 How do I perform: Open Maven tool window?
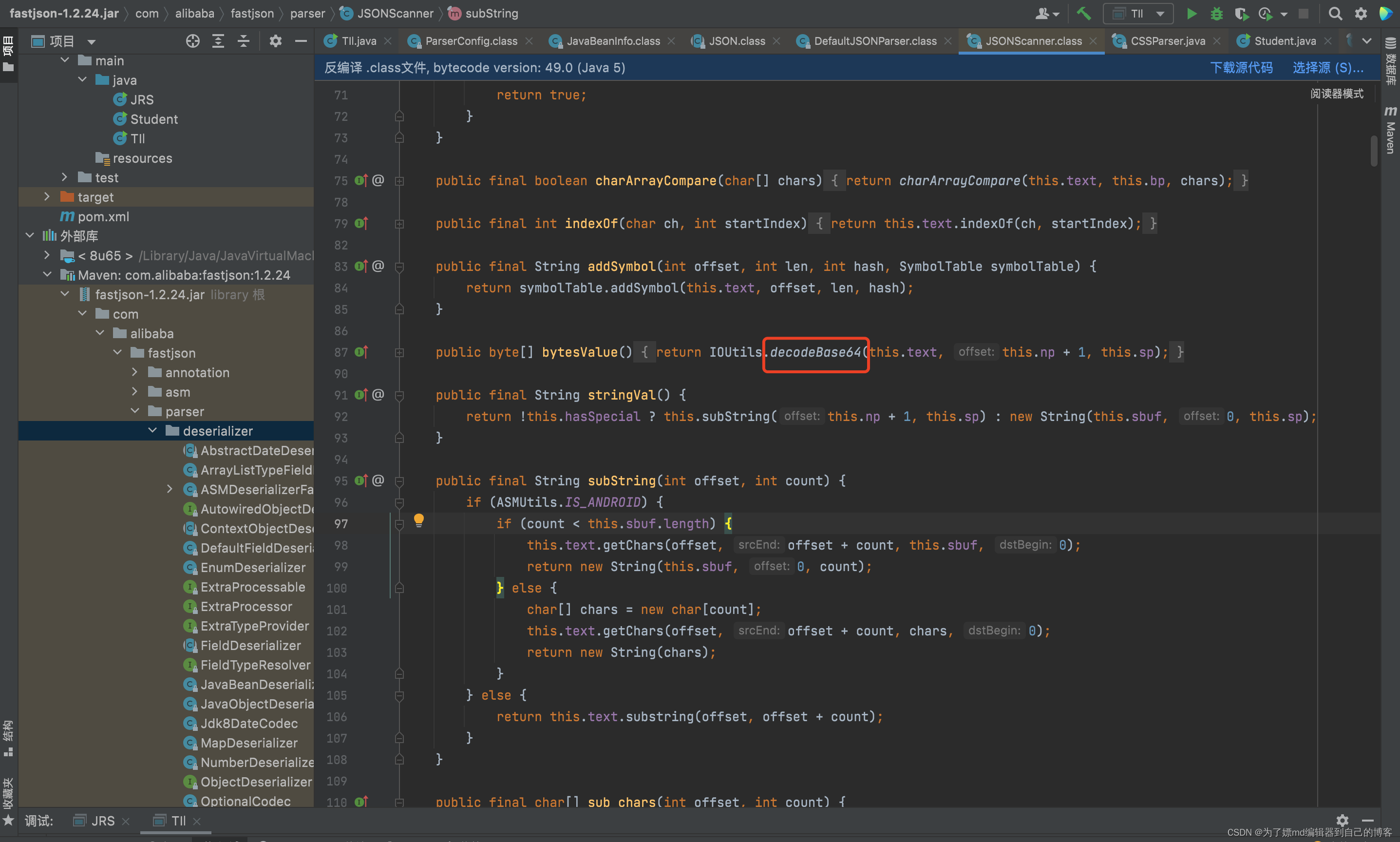click(x=1390, y=131)
